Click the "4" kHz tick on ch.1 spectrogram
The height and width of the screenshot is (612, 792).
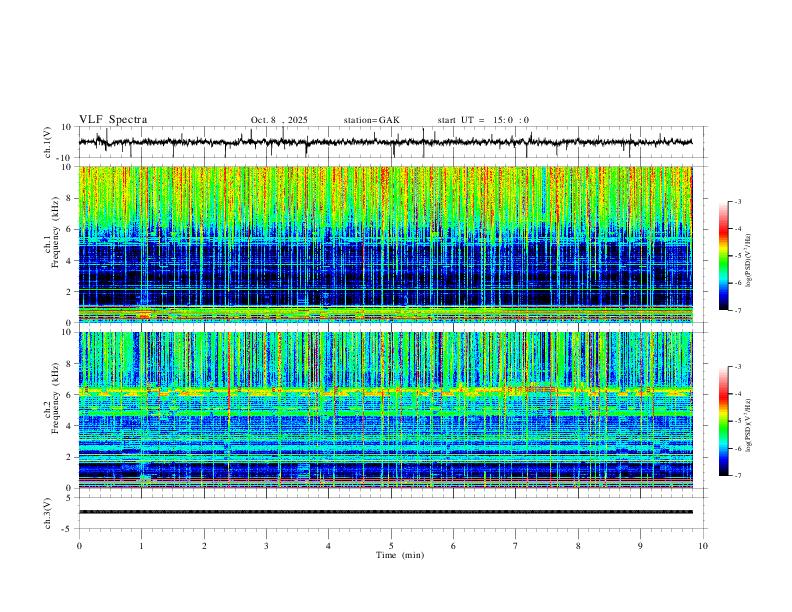[x=69, y=261]
